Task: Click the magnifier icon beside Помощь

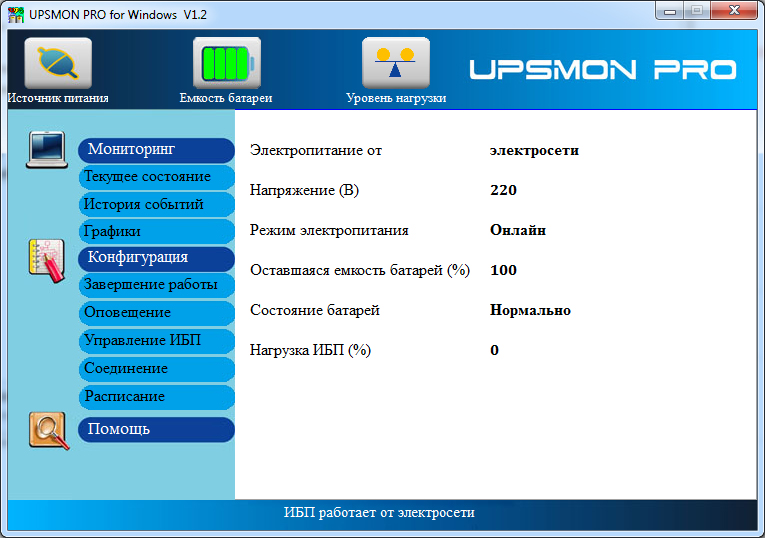Action: click(49, 430)
